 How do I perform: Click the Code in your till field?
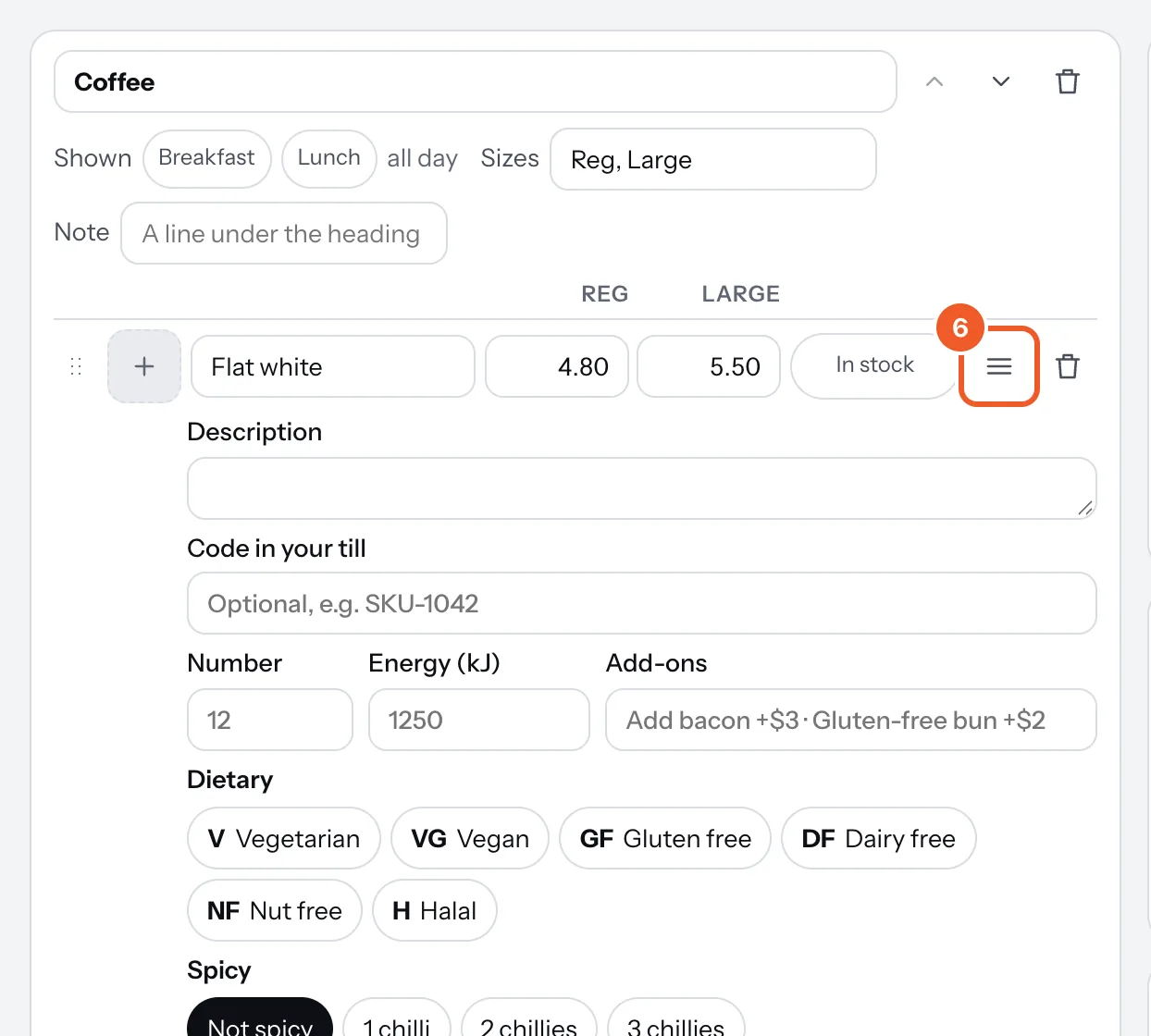(642, 603)
